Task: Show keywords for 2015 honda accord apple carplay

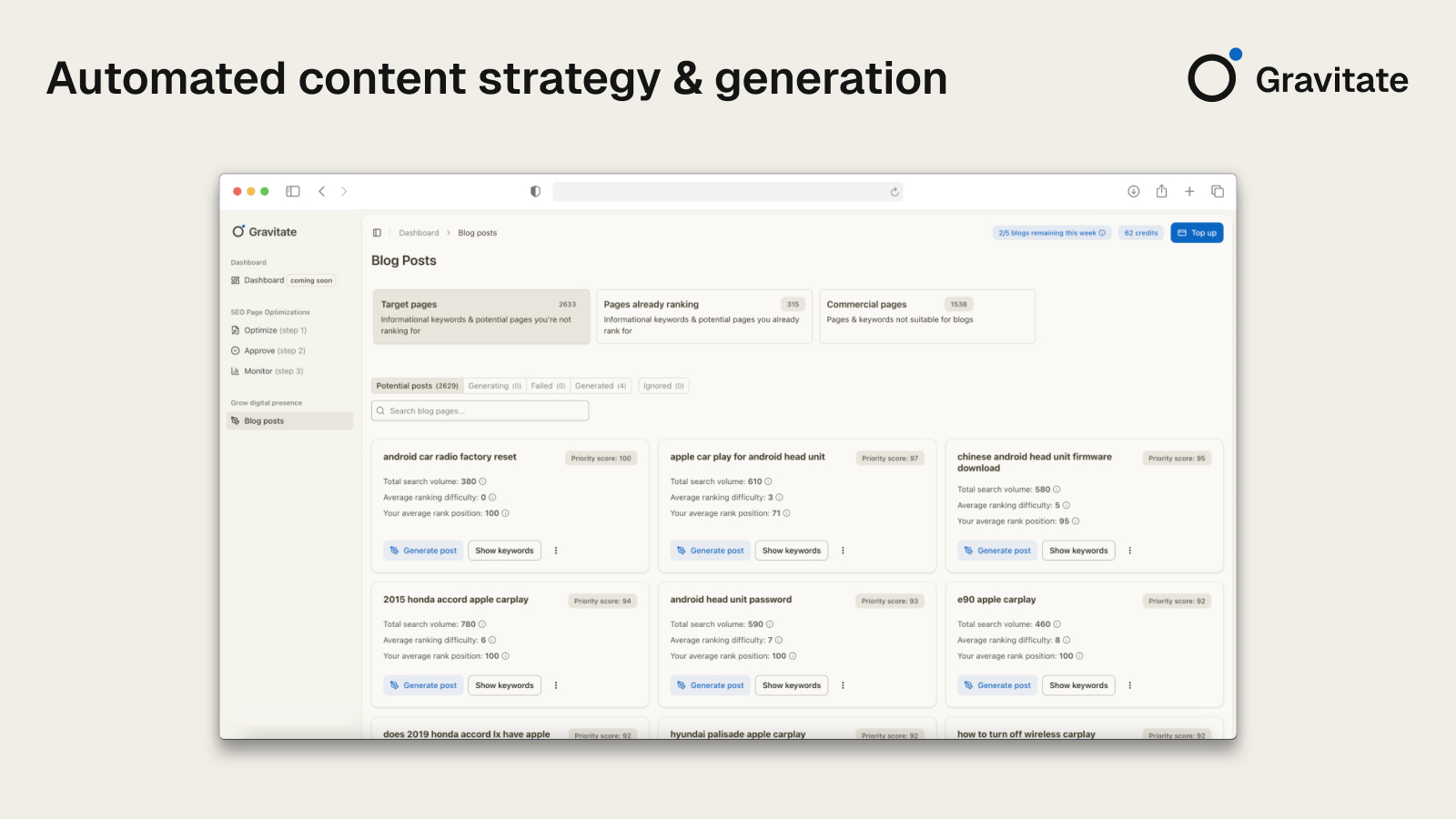Action: click(x=504, y=685)
